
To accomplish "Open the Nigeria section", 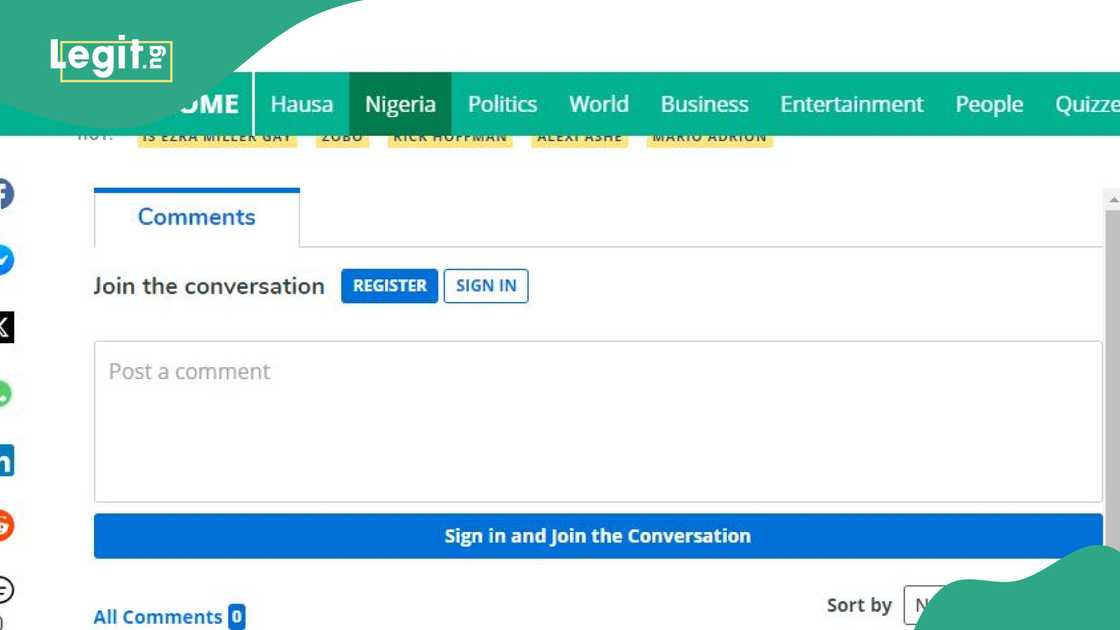I will [400, 104].
